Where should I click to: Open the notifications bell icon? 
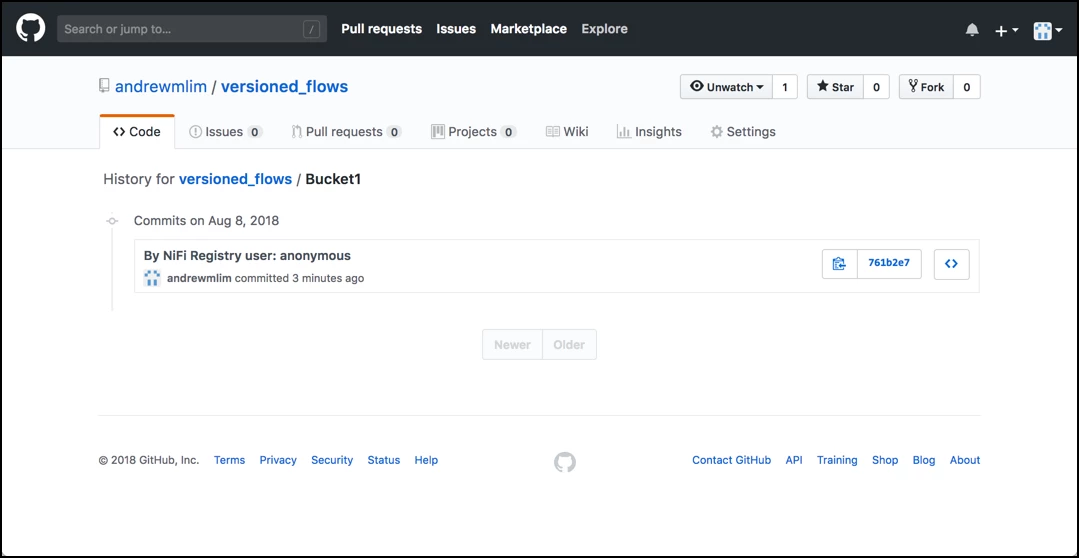[972, 30]
